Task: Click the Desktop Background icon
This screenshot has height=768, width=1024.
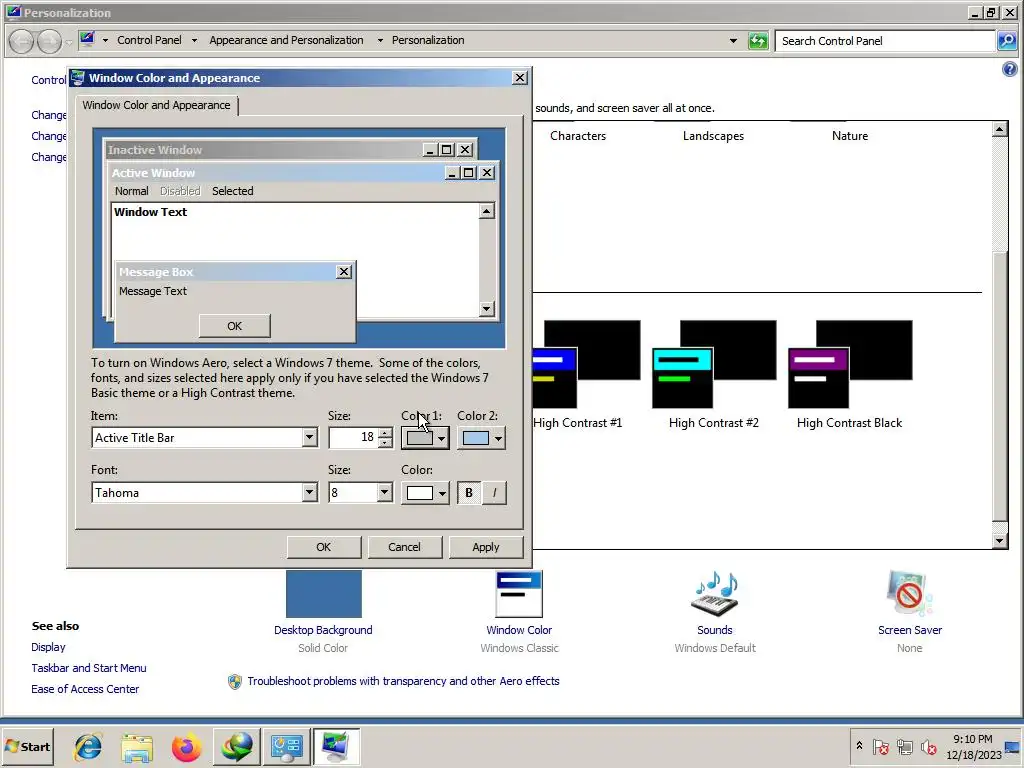Action: click(x=323, y=594)
